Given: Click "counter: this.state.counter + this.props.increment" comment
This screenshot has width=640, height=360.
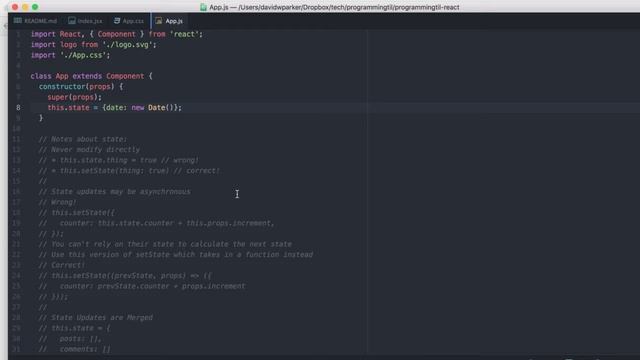Looking at the screenshot, I should click(x=167, y=223).
